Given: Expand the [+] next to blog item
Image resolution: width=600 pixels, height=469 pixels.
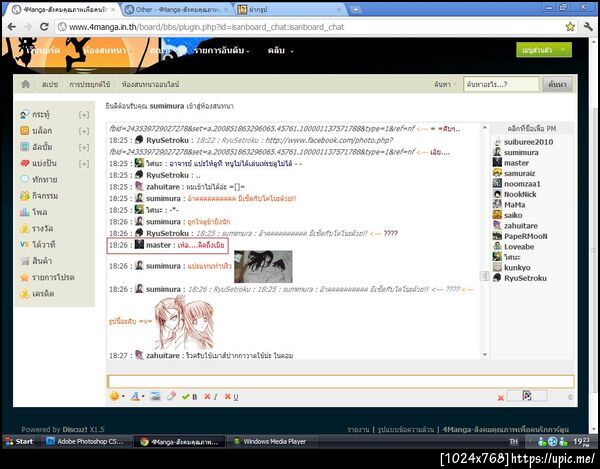Looking at the screenshot, I should [84, 131].
